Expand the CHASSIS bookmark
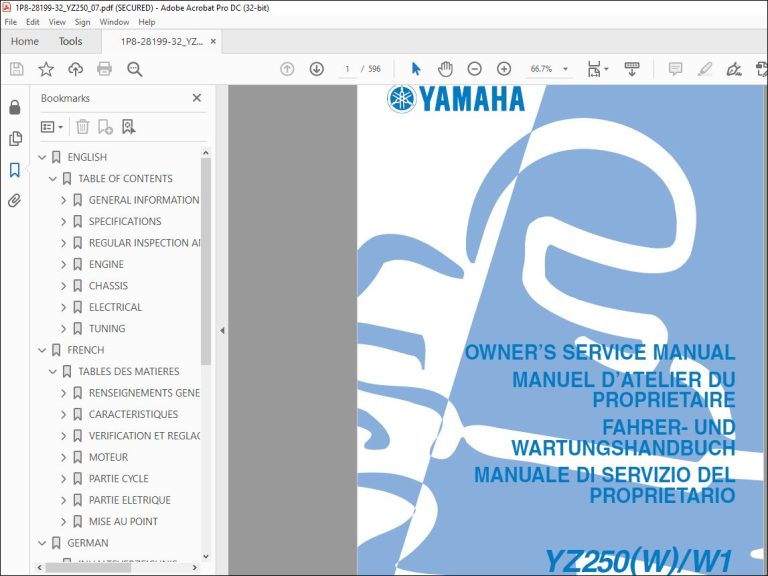Screen dimensions: 768x576 63,286
